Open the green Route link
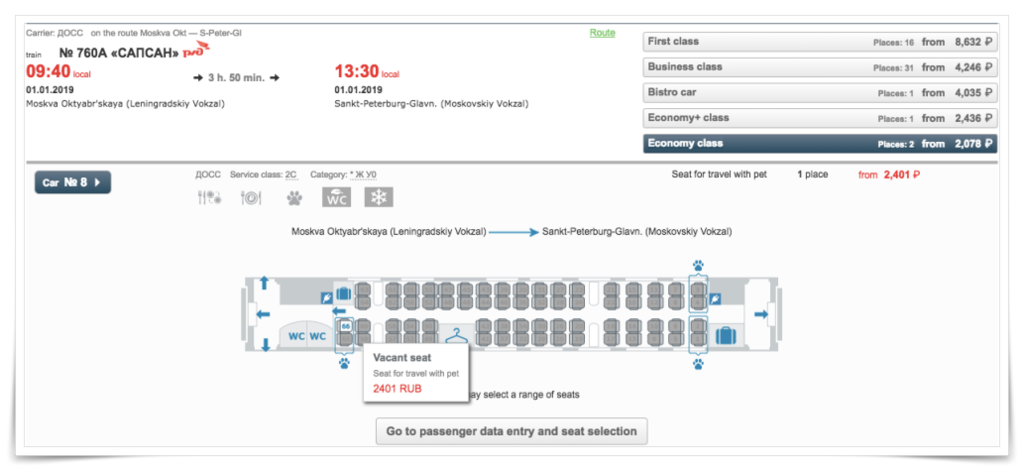 [x=602, y=33]
